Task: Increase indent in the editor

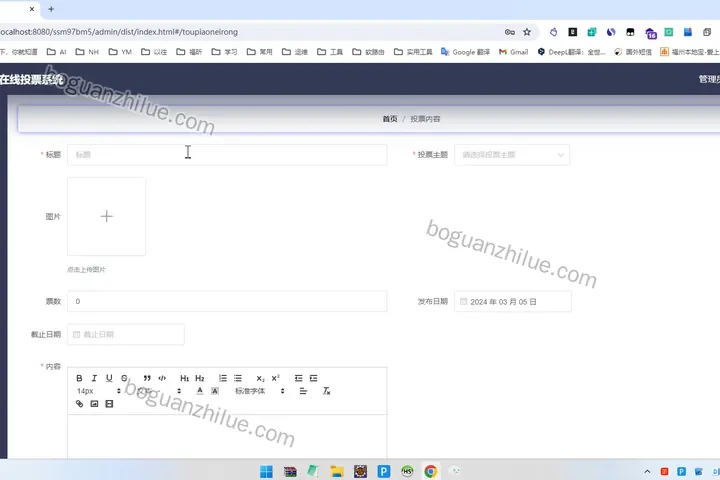Action: click(314, 378)
